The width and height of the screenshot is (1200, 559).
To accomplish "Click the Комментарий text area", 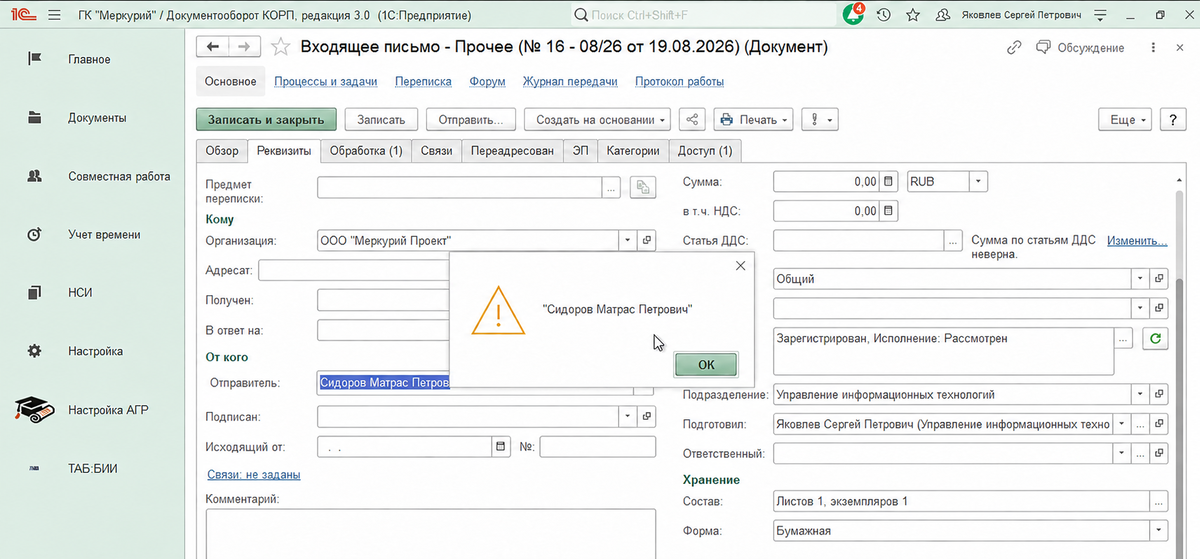I will [430, 533].
